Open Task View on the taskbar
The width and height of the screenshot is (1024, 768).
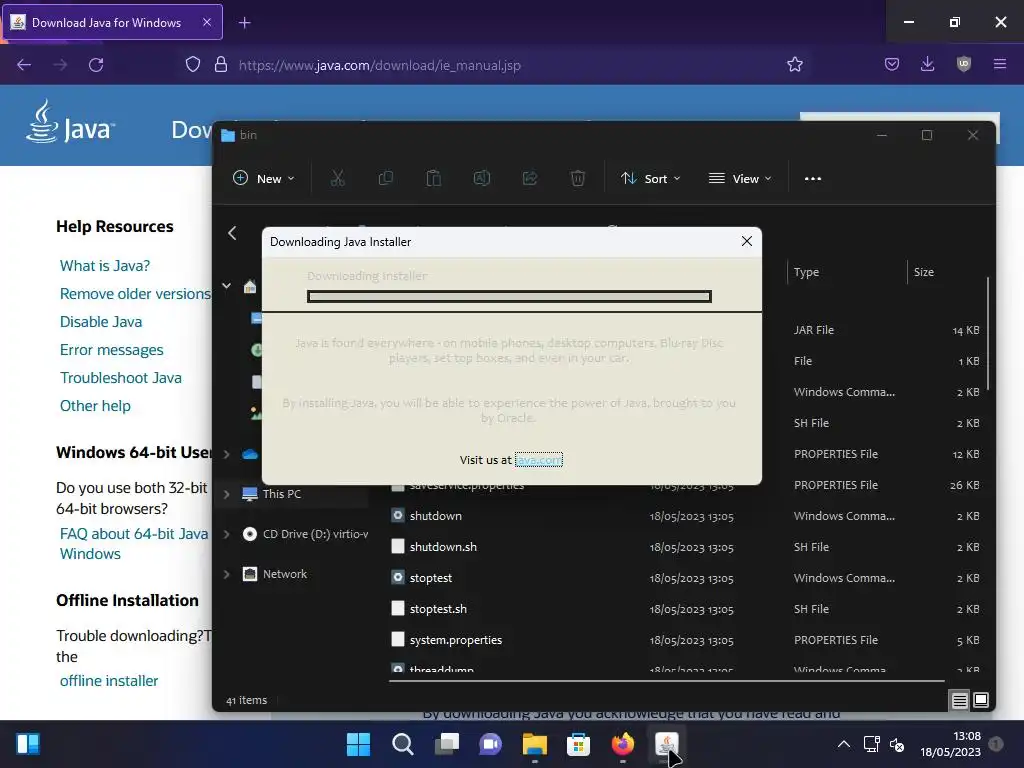[x=447, y=744]
